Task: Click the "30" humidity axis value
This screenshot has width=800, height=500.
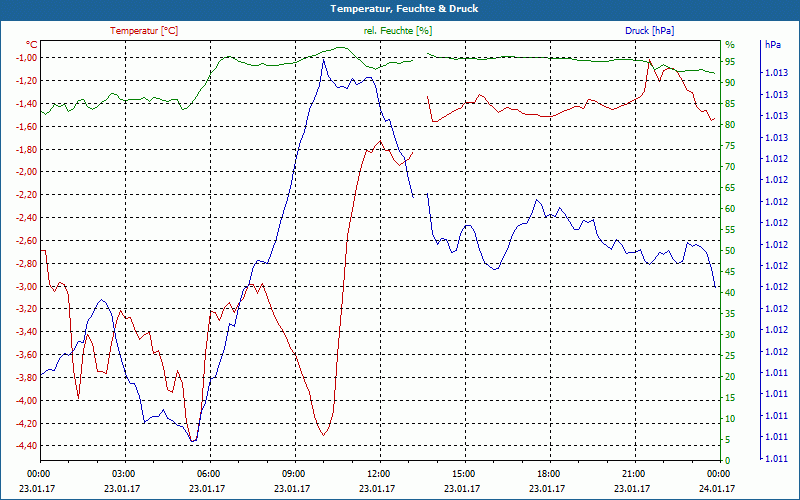Action: coord(730,335)
